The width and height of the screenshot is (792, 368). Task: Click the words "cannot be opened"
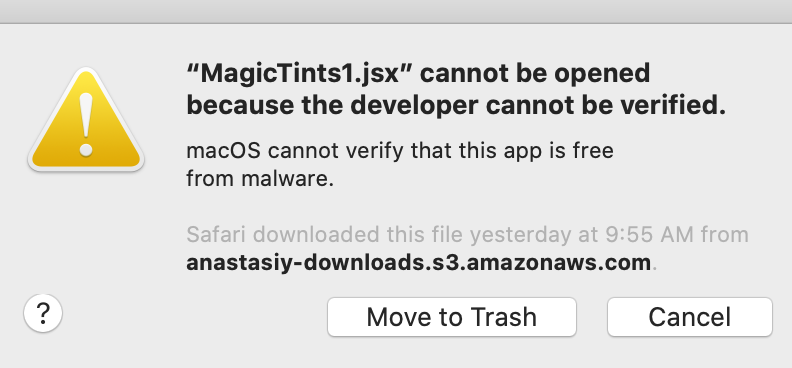point(535,74)
